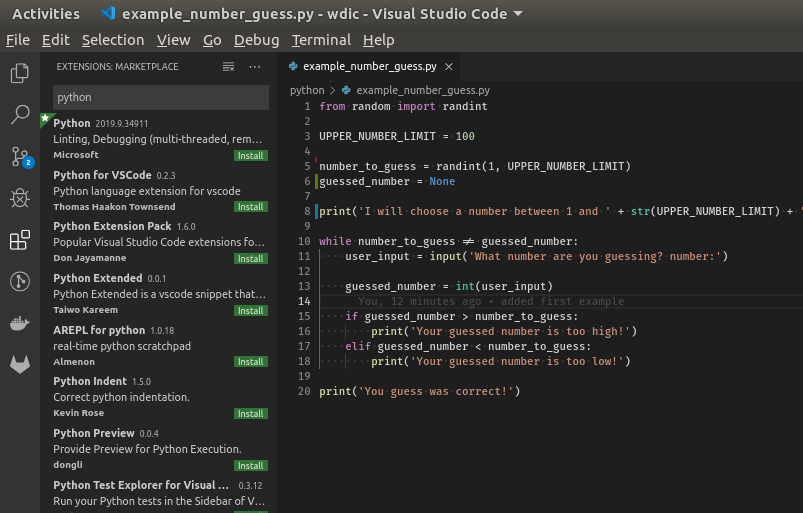Viewport: 803px width, 513px height.
Task: Open the Debug menu
Action: click(x=256, y=40)
